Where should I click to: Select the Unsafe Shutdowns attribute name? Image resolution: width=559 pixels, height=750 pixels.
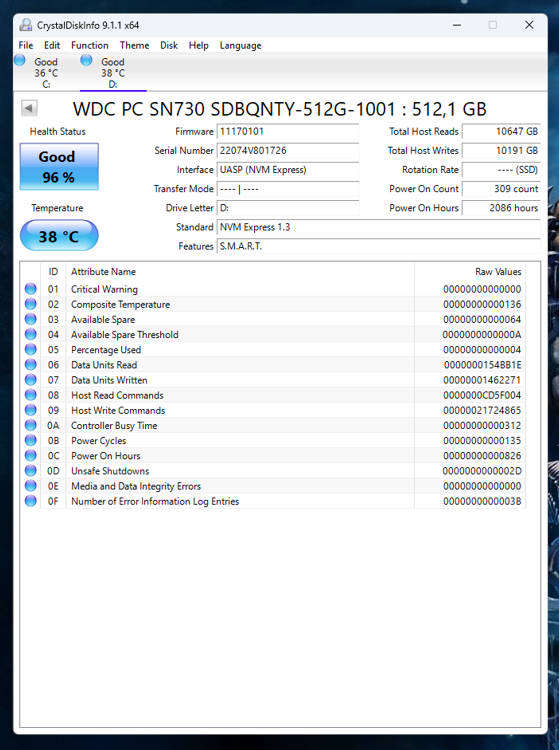[x=110, y=471]
